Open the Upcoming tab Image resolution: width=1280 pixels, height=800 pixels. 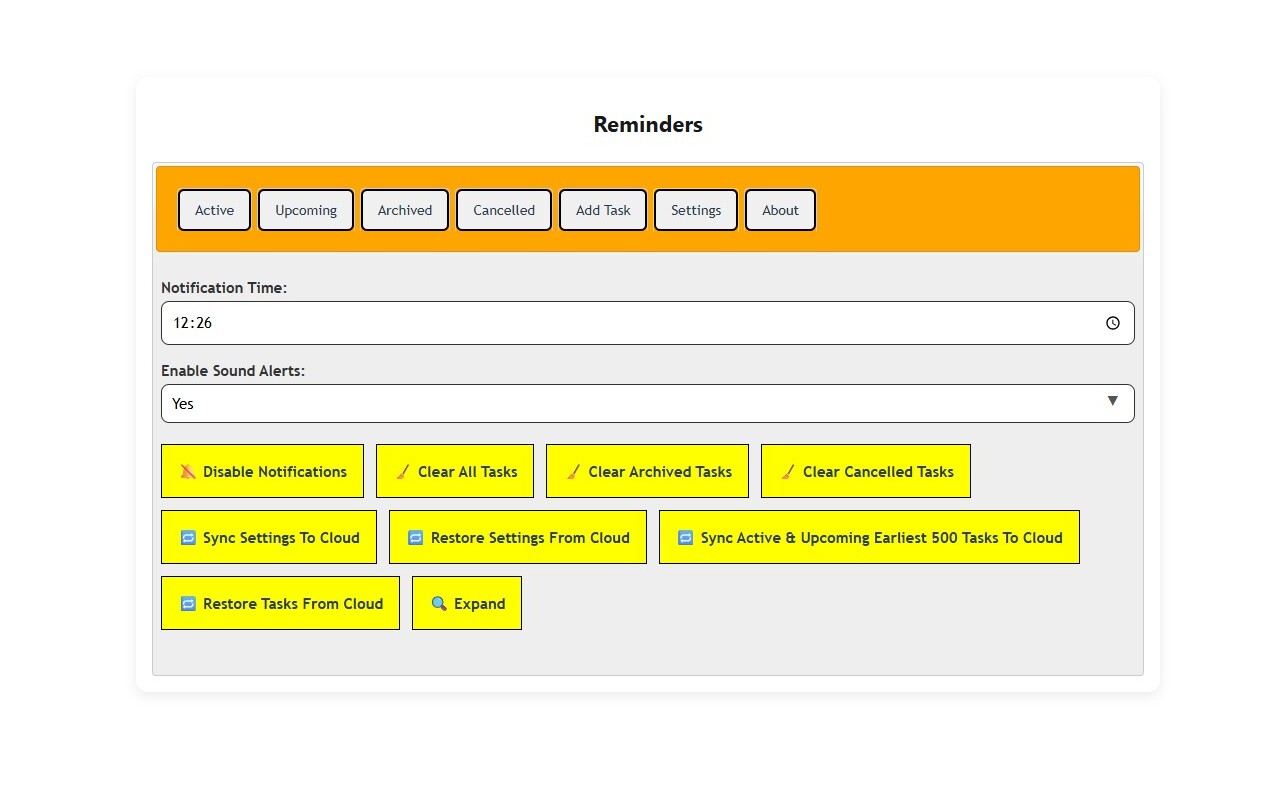point(306,210)
